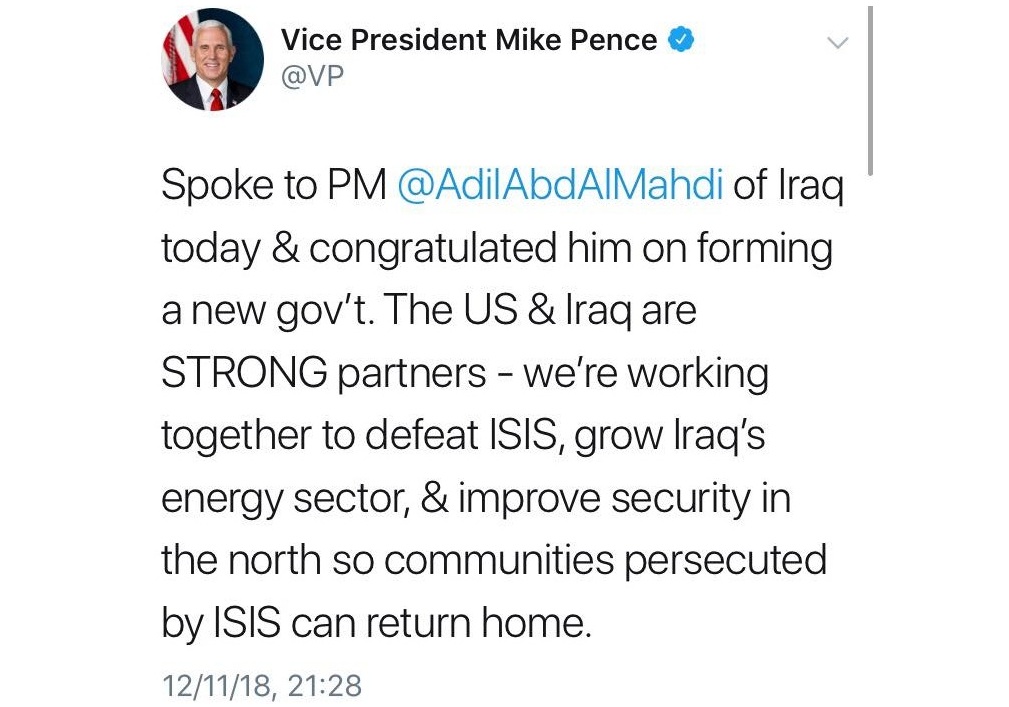The image size is (1009, 707).
Task: Click the 12/11/18, 21:28 timestamp
Action: (x=261, y=686)
